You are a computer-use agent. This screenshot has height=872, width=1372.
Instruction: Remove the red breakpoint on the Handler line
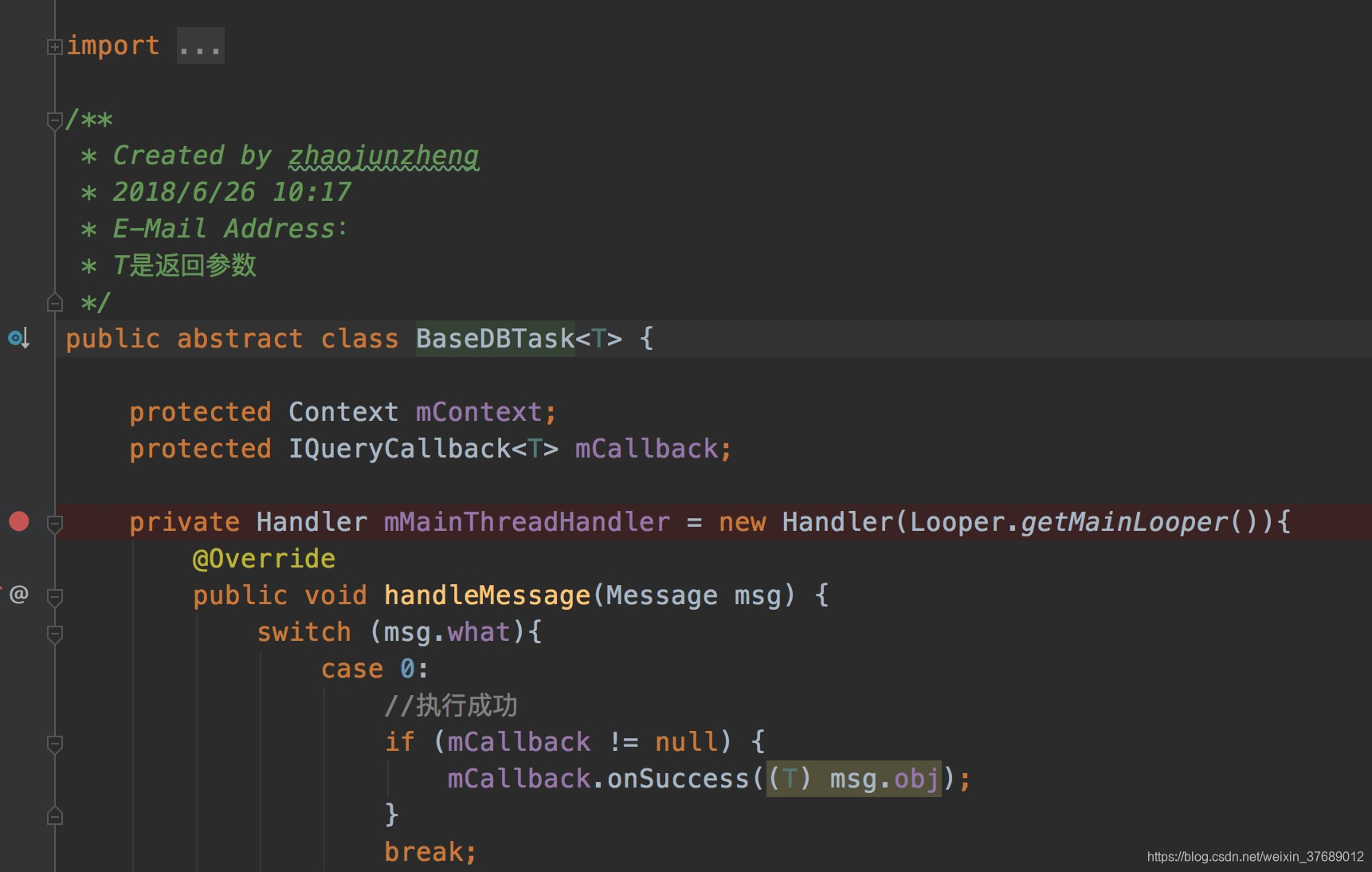point(19,521)
